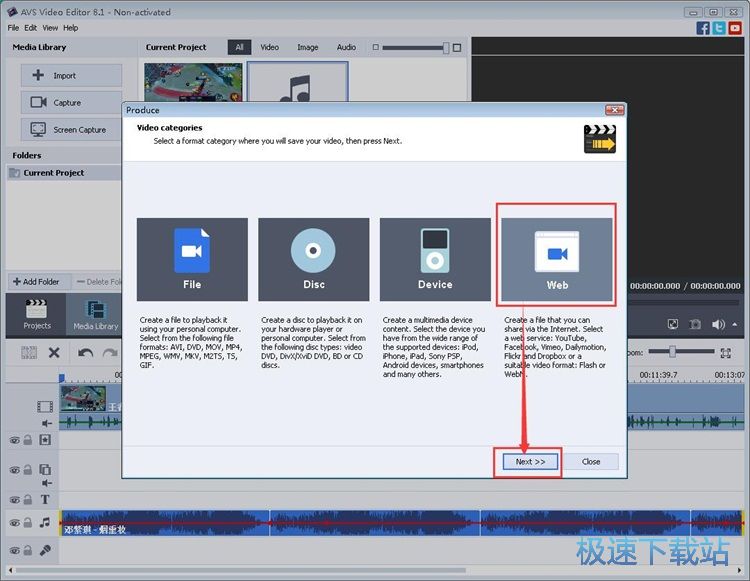This screenshot has width=750, height=581.
Task: Click the volume speaker icon
Action: [x=718, y=324]
